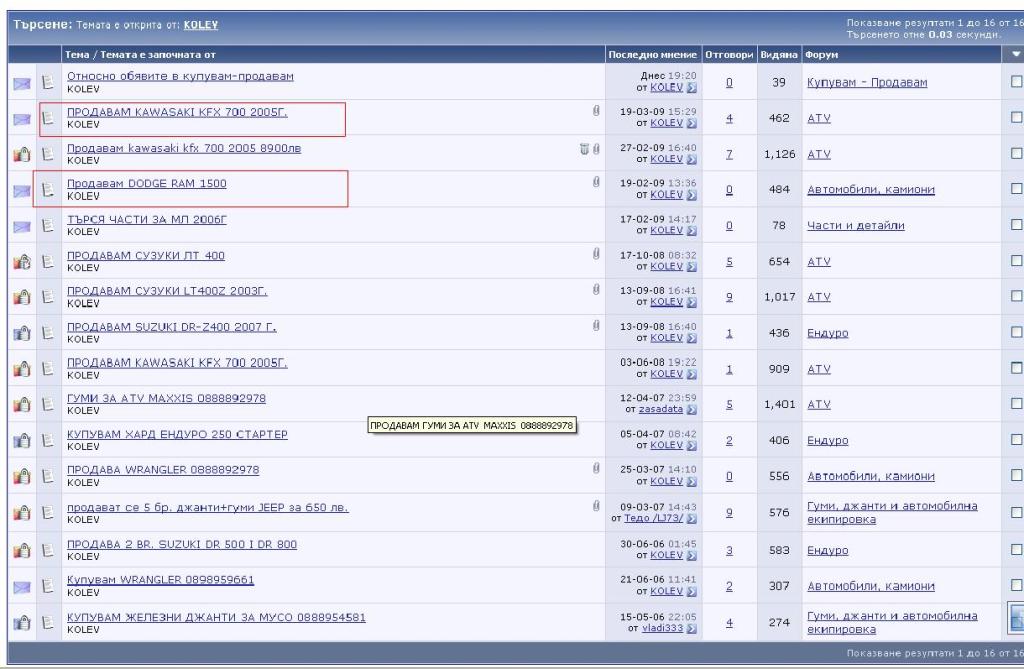Viewport: 1024px width, 669px height.
Task: Open last poster link 'Тедо /LJ73/'
Action: coord(653,518)
